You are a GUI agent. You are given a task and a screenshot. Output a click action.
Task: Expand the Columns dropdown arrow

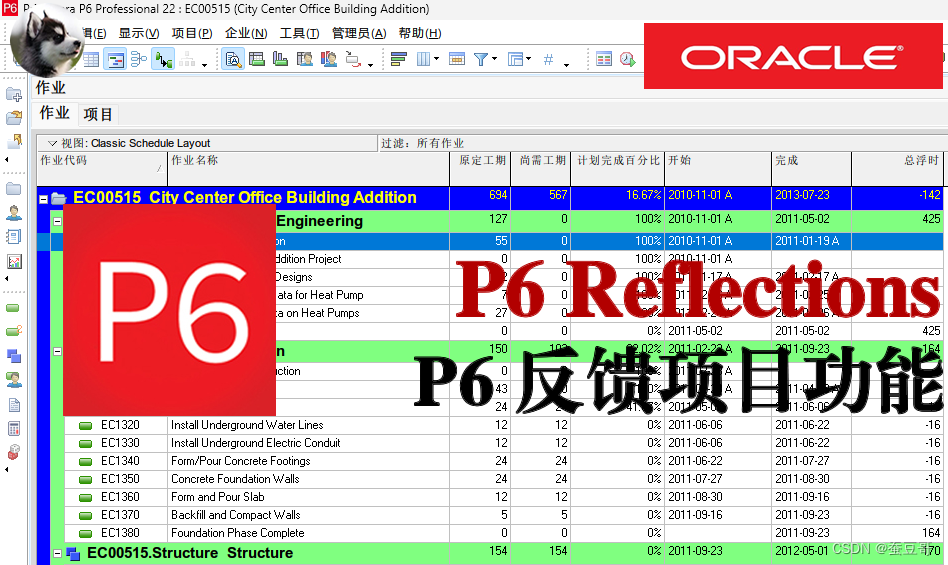437,59
